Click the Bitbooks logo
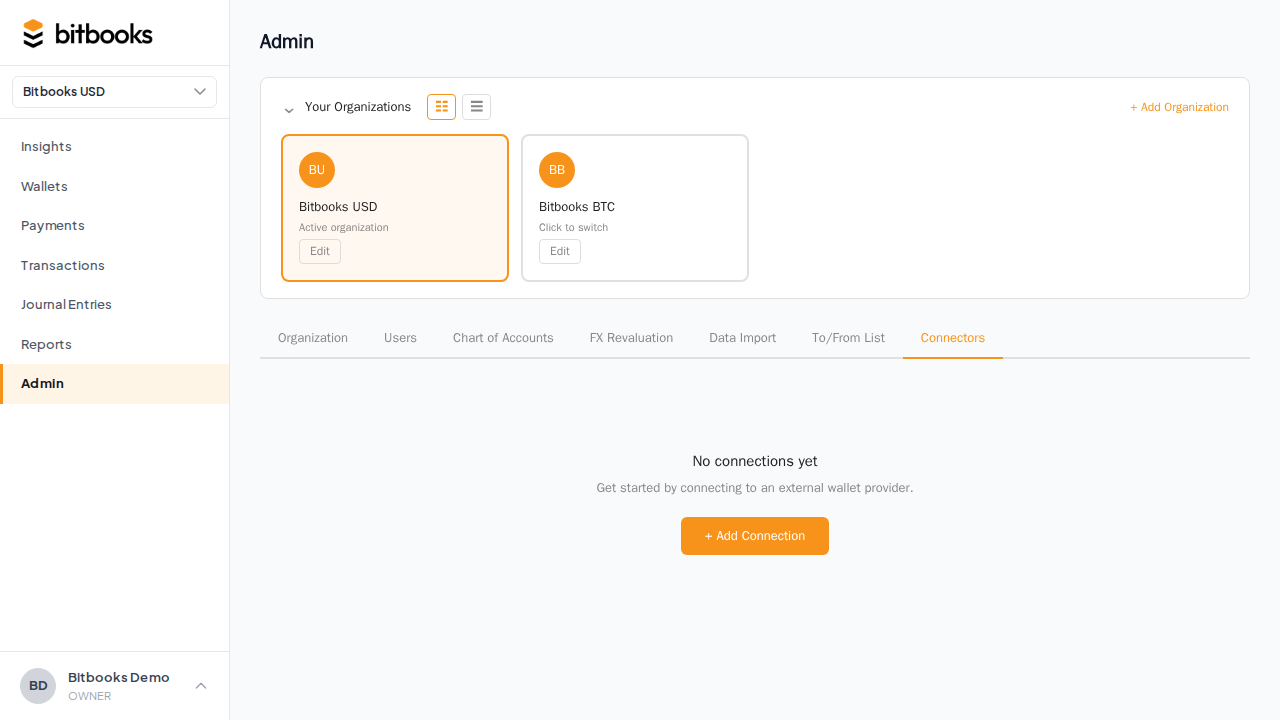 88,34
